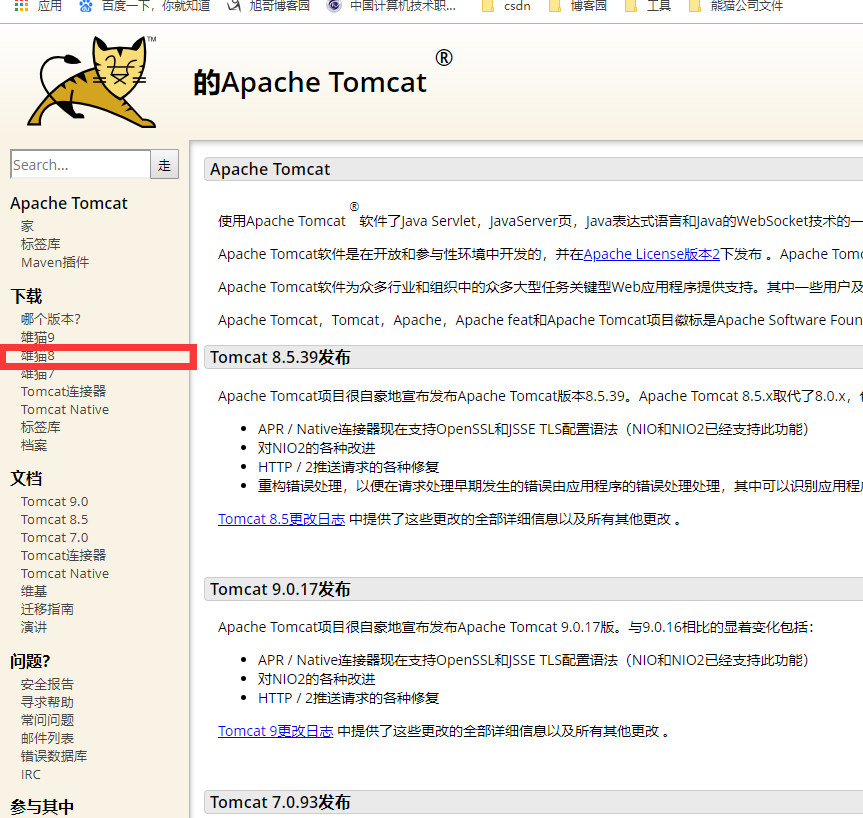Click the Tomcat cat logo

click(x=92, y=81)
